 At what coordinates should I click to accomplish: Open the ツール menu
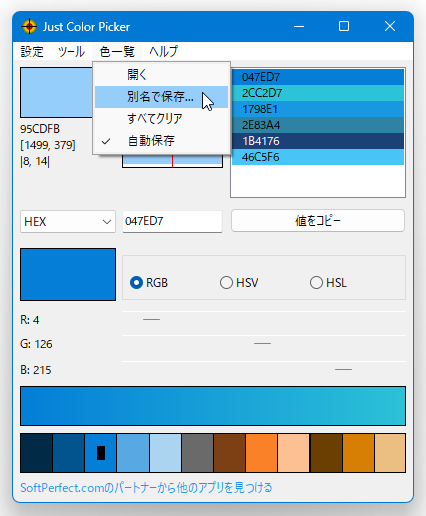(x=71, y=52)
